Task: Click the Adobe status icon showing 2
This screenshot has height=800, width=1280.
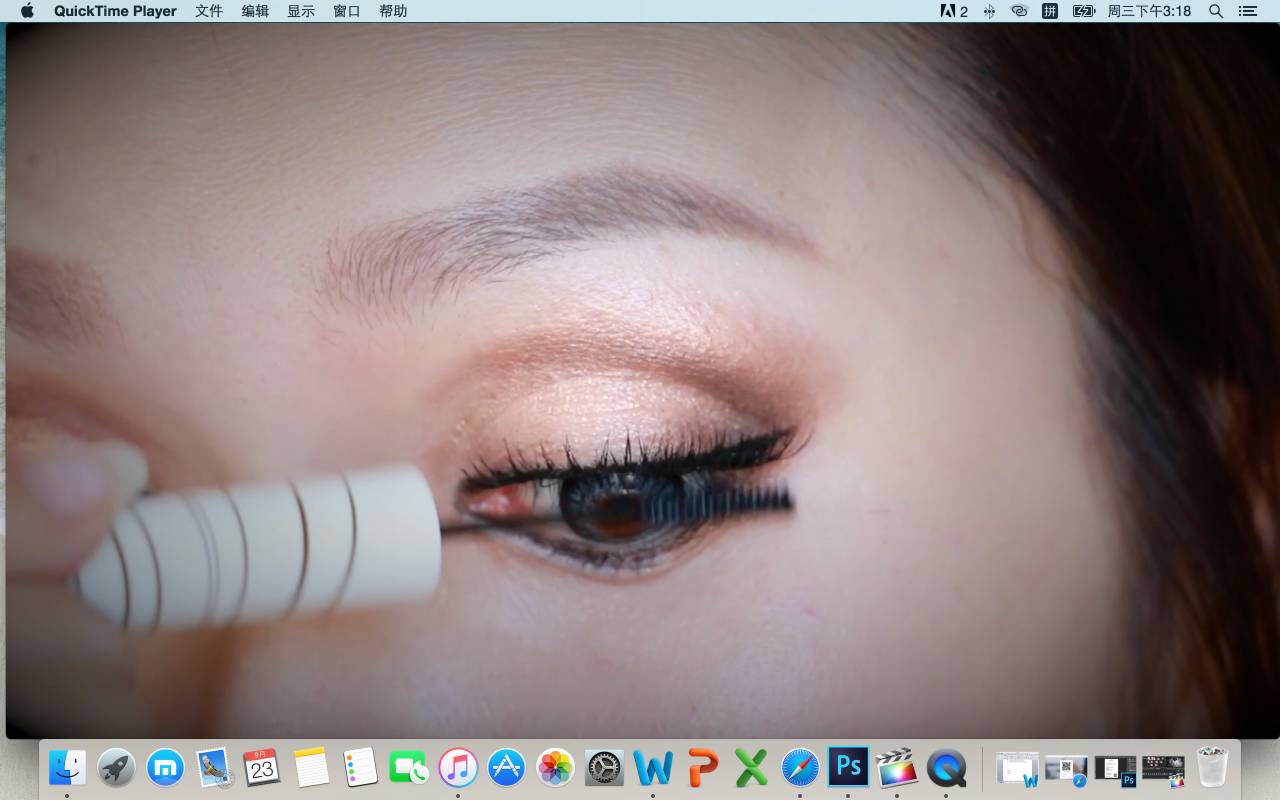Action: (954, 11)
